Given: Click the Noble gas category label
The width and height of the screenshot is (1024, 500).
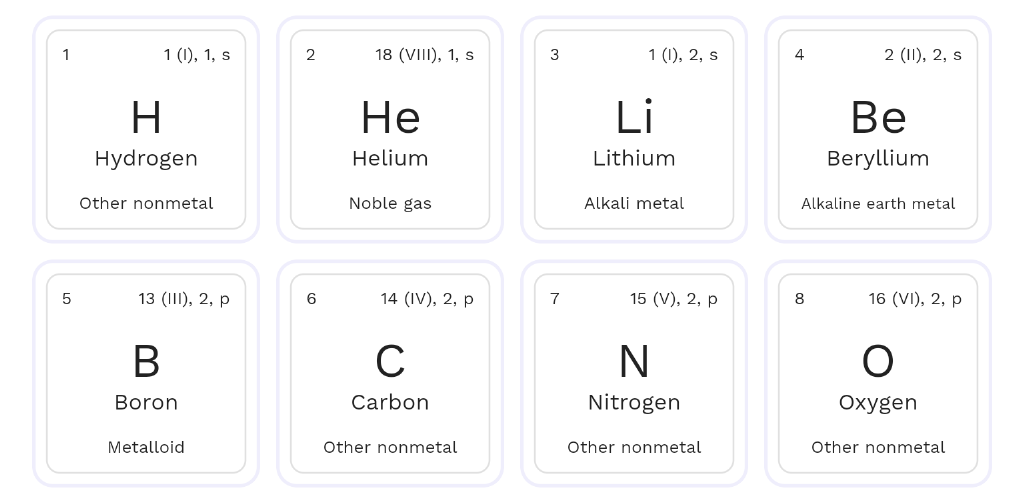Looking at the screenshot, I should [x=390, y=203].
